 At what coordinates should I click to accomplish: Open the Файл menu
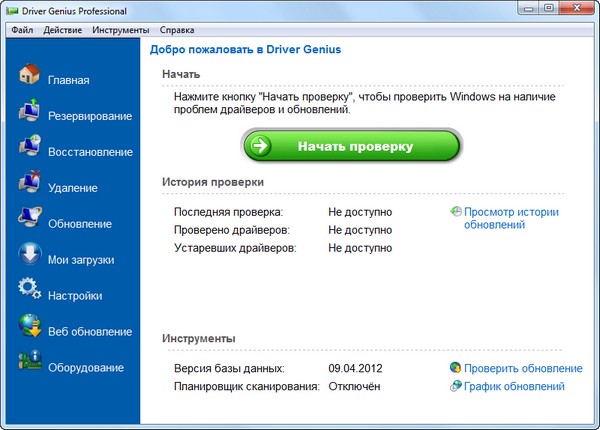(24, 30)
